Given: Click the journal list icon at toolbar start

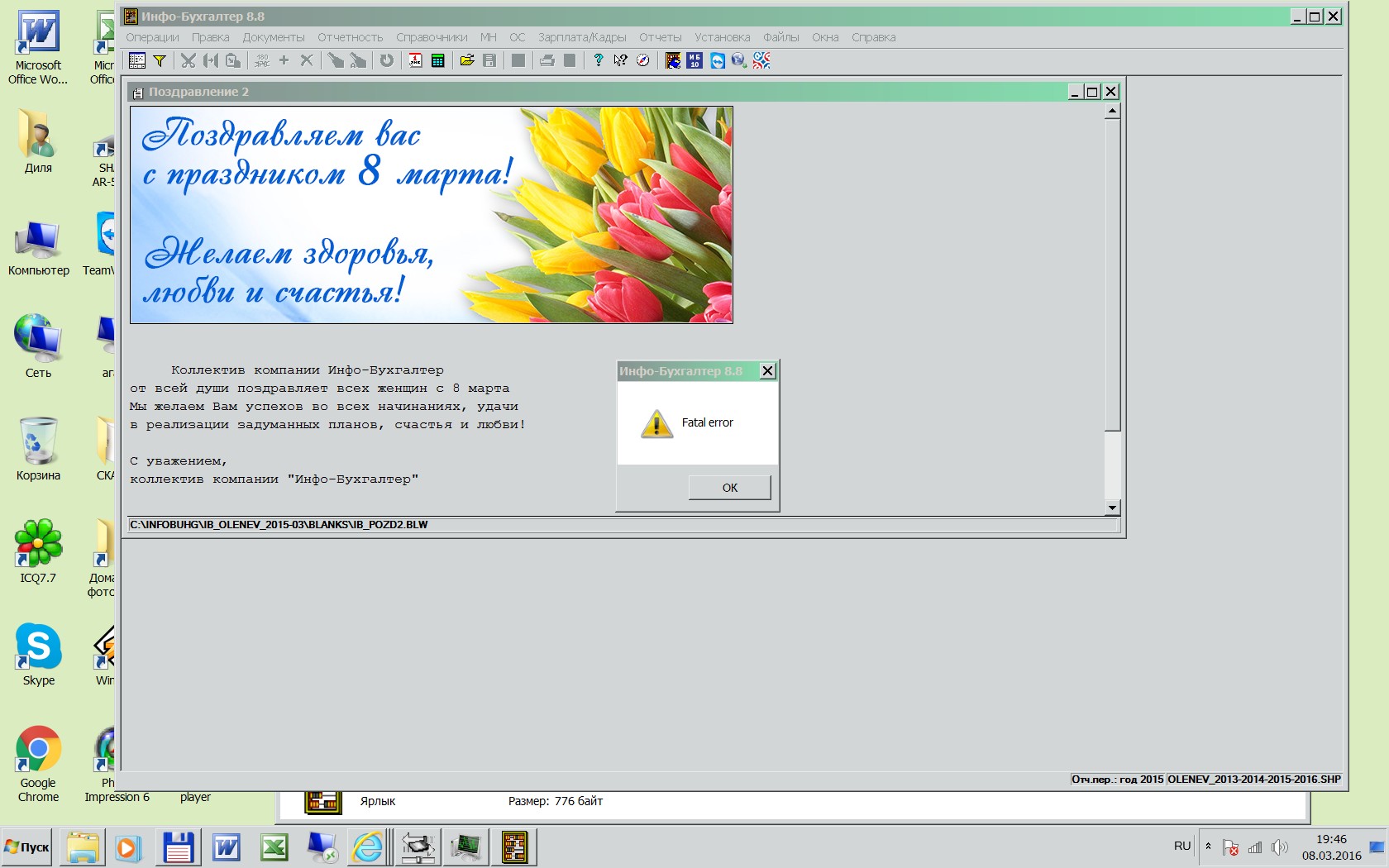Looking at the screenshot, I should 137,60.
